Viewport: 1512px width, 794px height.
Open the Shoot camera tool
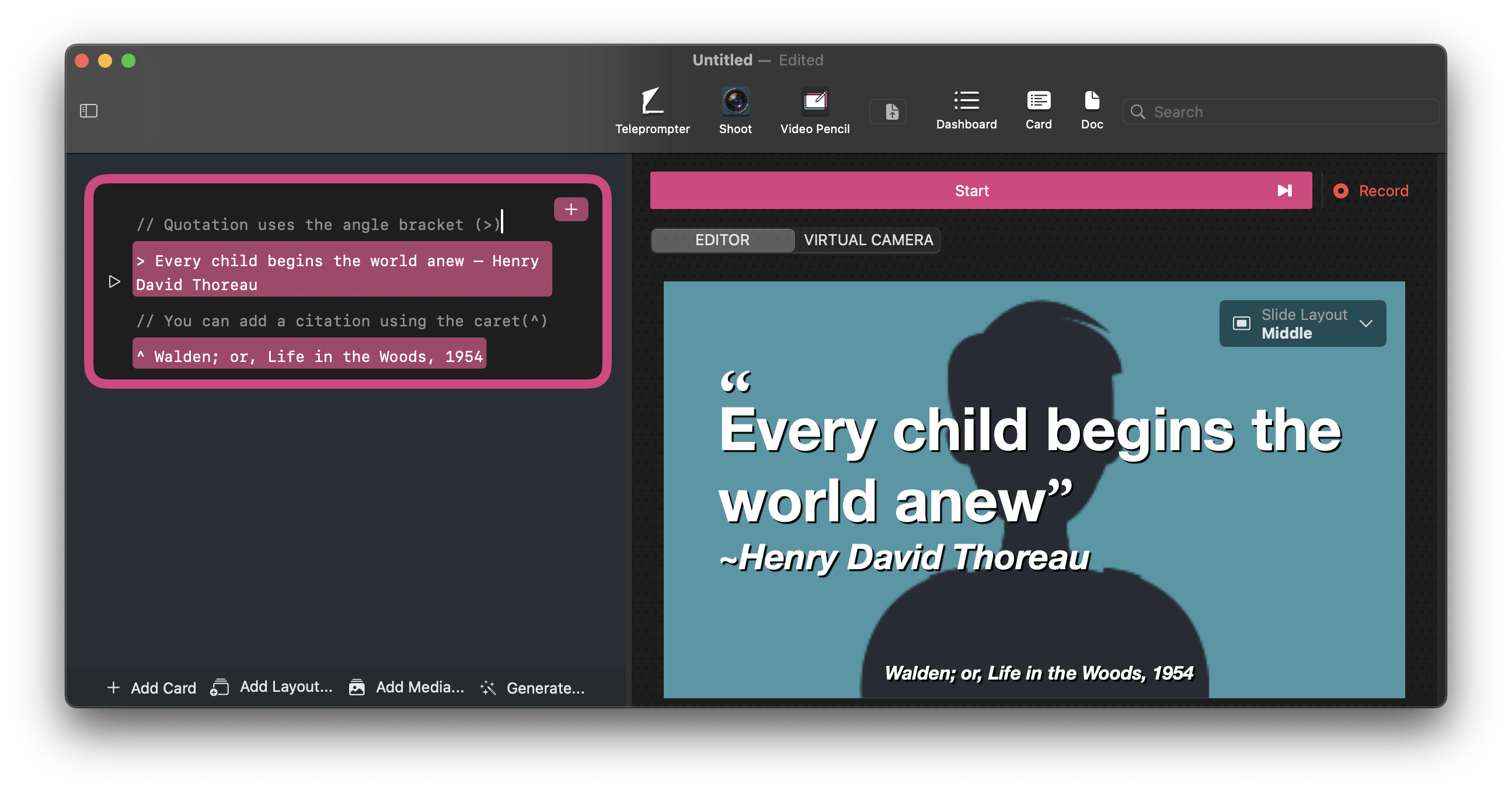coord(735,110)
